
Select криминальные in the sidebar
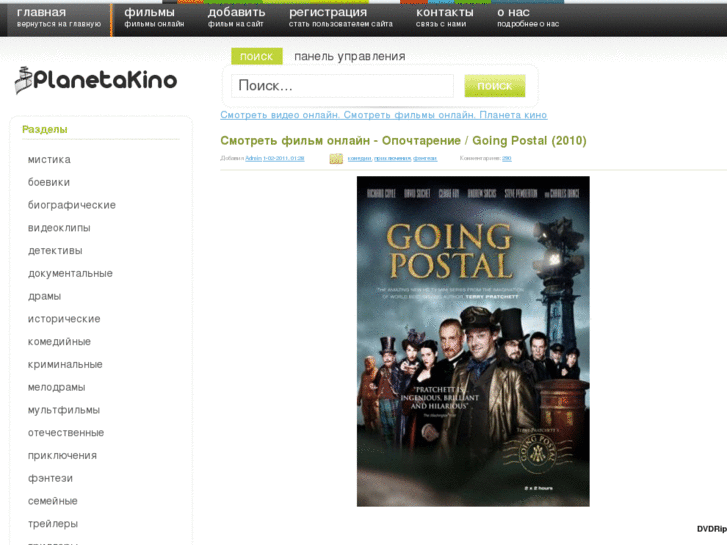click(x=65, y=364)
